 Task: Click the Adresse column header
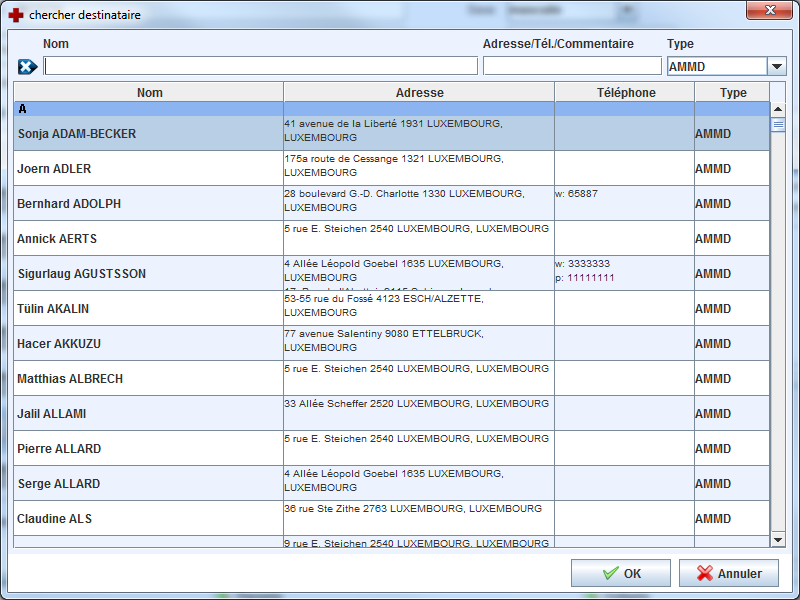(x=419, y=92)
